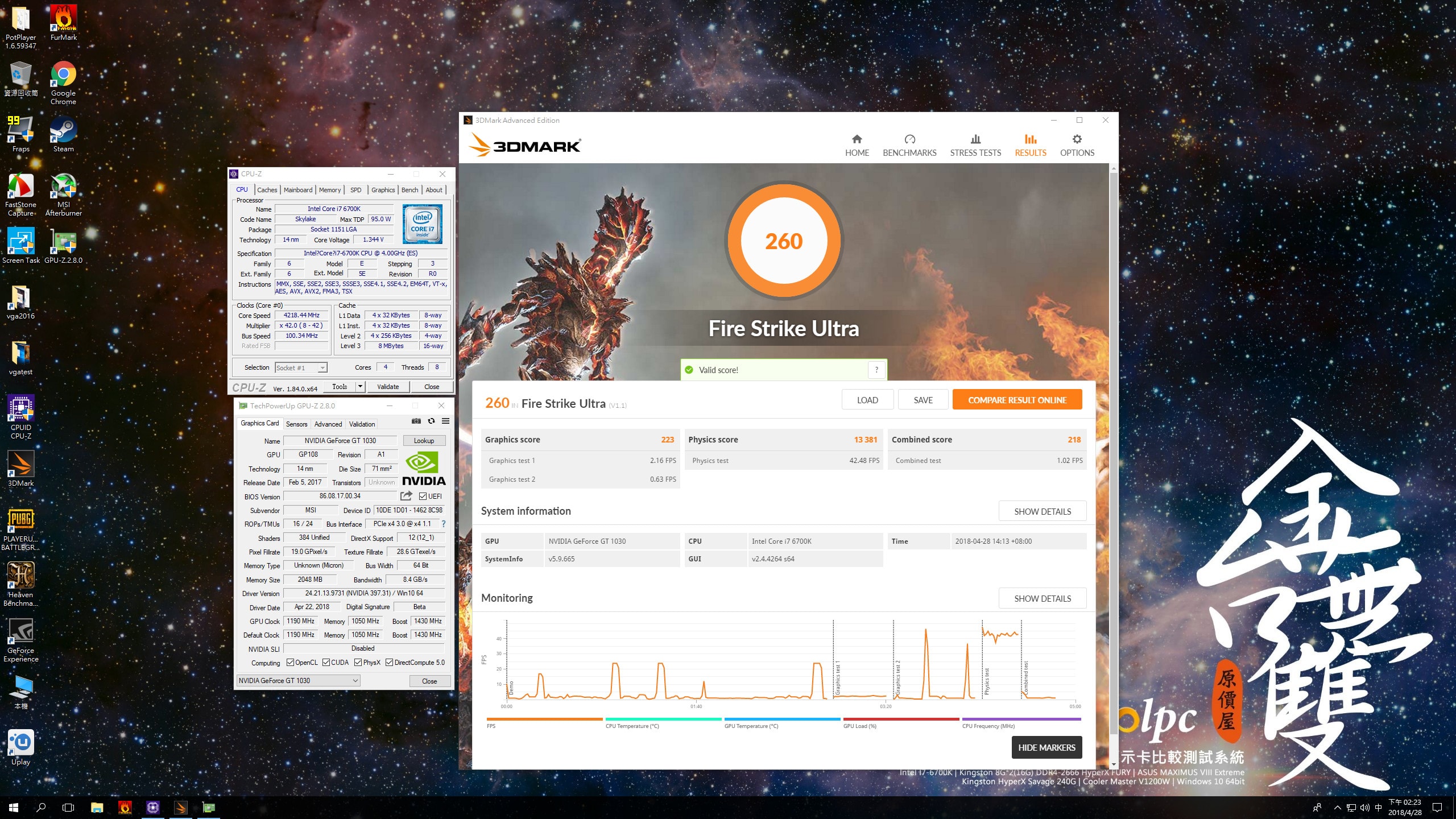Launch Heaven Benchmark desktop shortcut
The image size is (1456, 819).
click(21, 585)
